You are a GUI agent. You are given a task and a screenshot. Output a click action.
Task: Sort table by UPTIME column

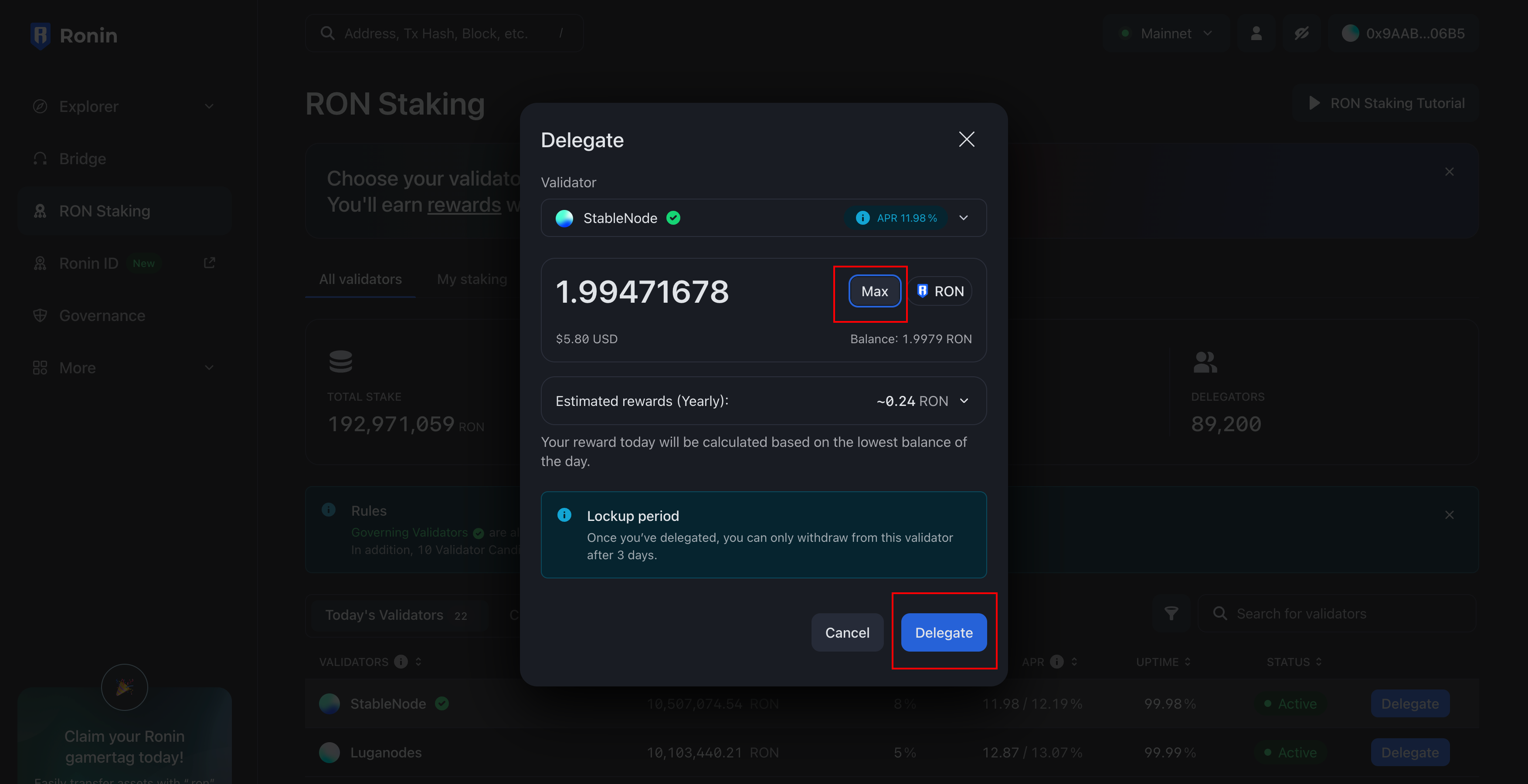click(1188, 661)
